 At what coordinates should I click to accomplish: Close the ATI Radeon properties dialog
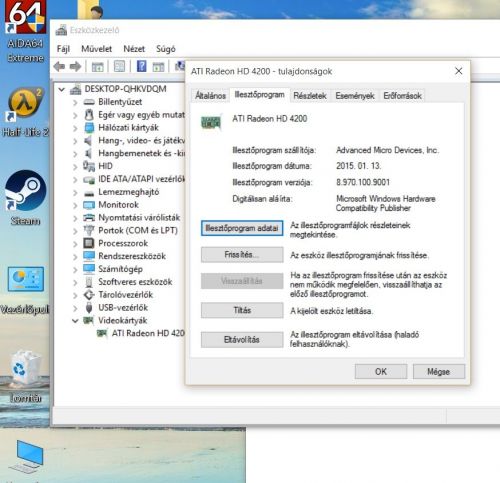coord(459,71)
